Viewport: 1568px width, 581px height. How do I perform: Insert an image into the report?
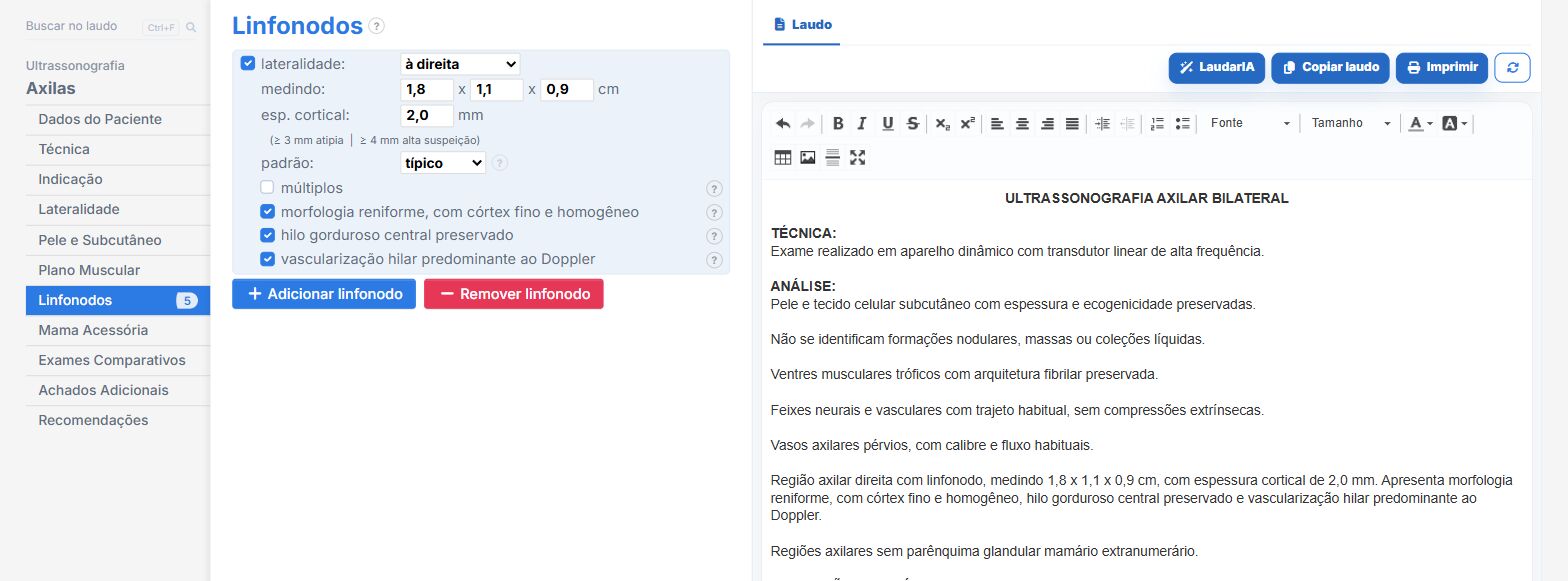pos(808,157)
